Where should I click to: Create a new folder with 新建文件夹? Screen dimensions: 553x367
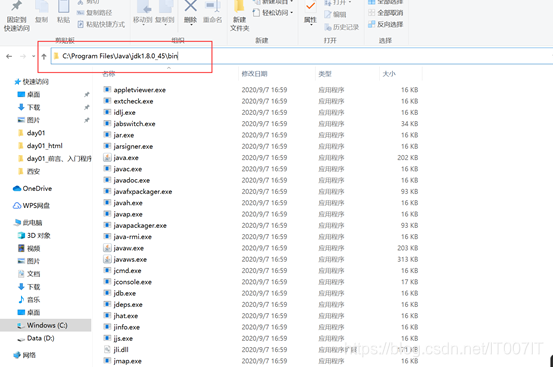240,16
